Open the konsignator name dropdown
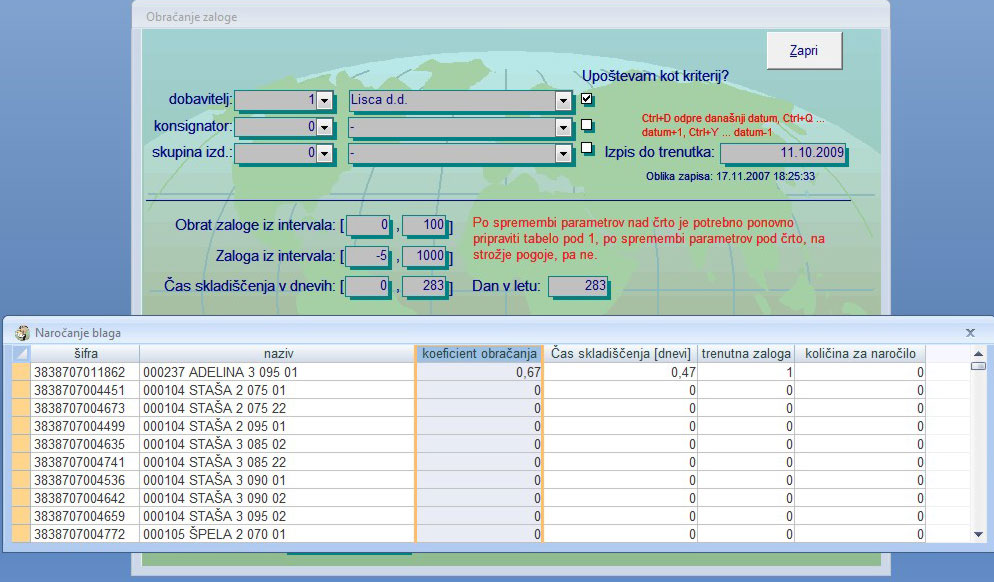The width and height of the screenshot is (994, 582). pyautogui.click(x=563, y=128)
